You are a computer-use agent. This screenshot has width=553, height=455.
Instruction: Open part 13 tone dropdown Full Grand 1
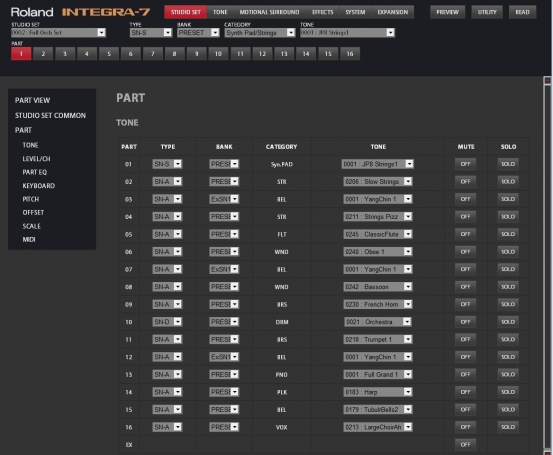(x=377, y=374)
